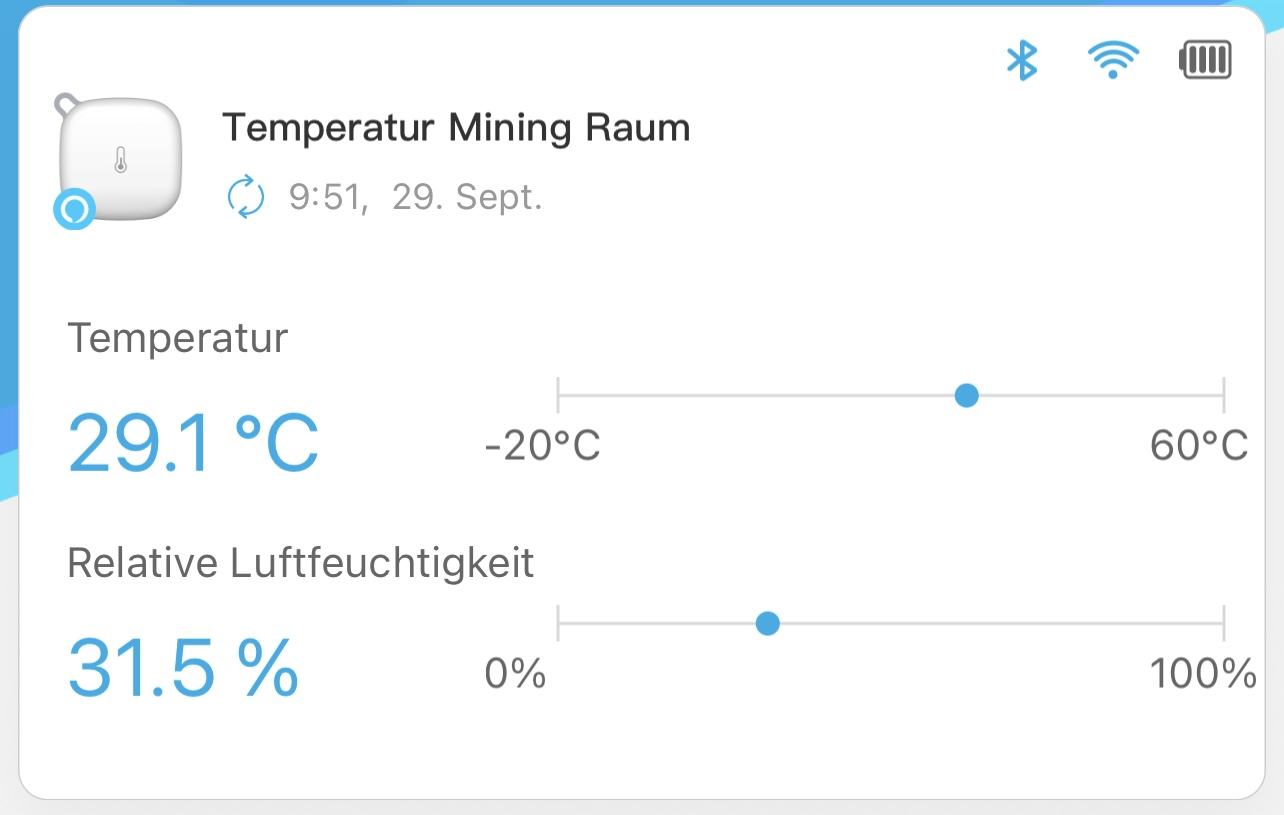Click the -20°C minimum scale label
The image size is (1284, 815).
(x=542, y=446)
